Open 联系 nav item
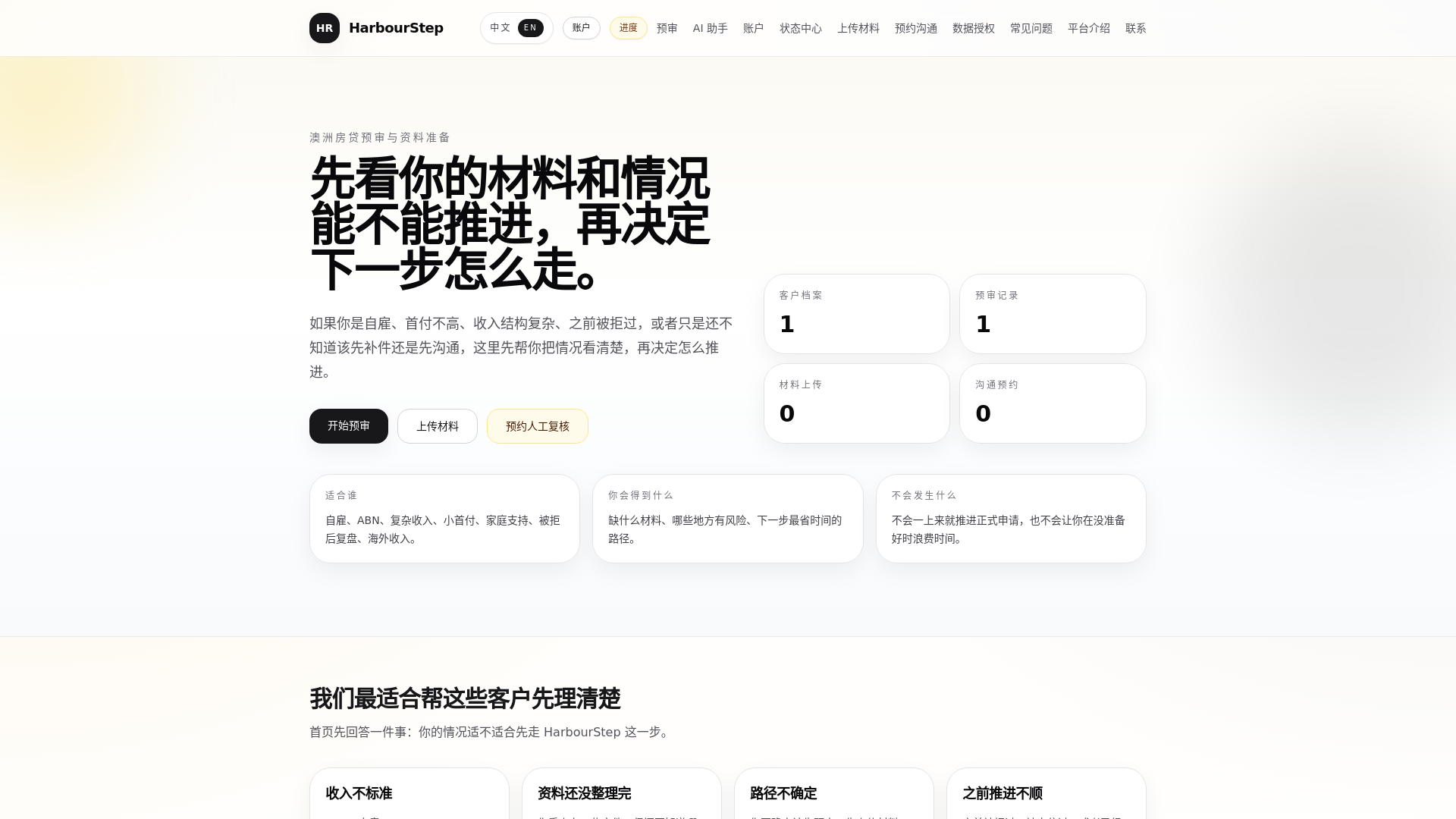 click(1136, 28)
